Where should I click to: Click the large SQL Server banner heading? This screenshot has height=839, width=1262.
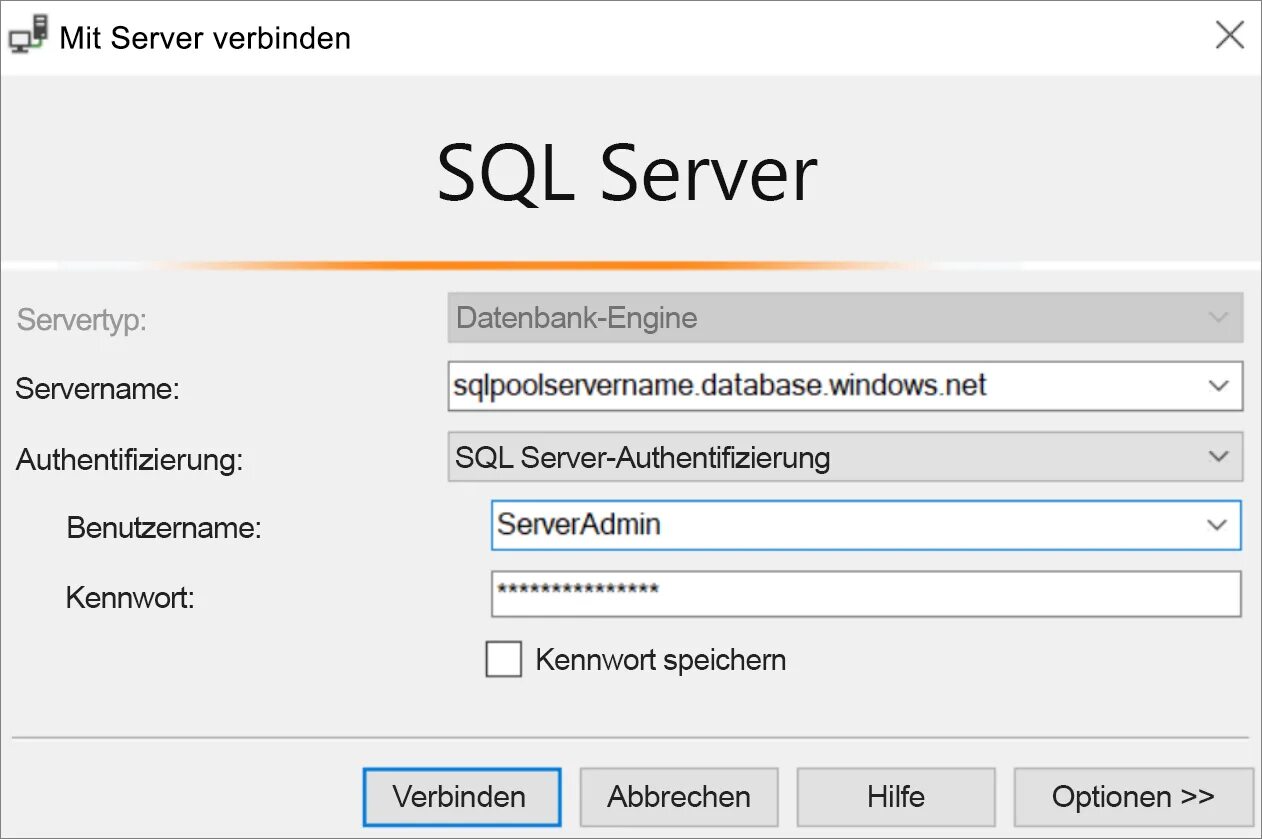pos(627,173)
